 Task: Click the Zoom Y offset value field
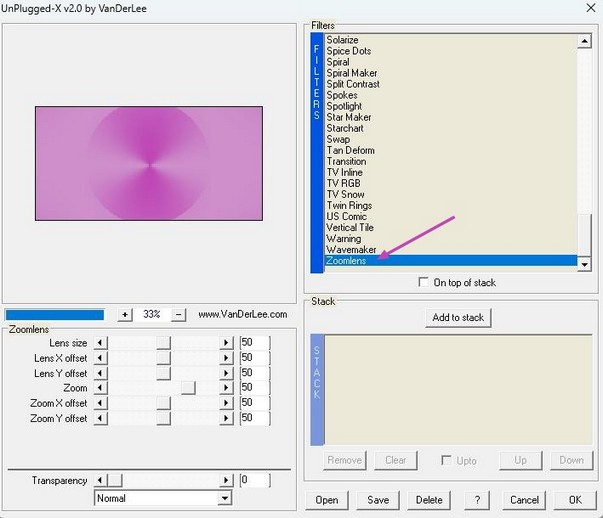pos(255,418)
